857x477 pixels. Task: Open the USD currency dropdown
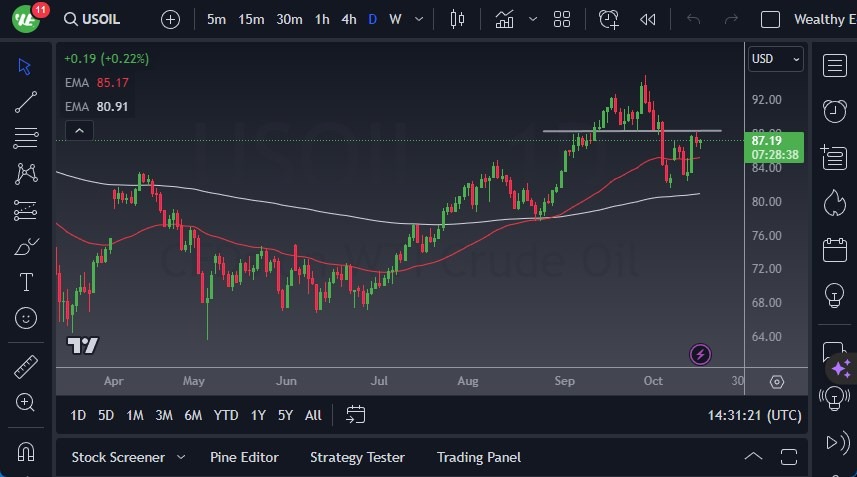tap(775, 59)
